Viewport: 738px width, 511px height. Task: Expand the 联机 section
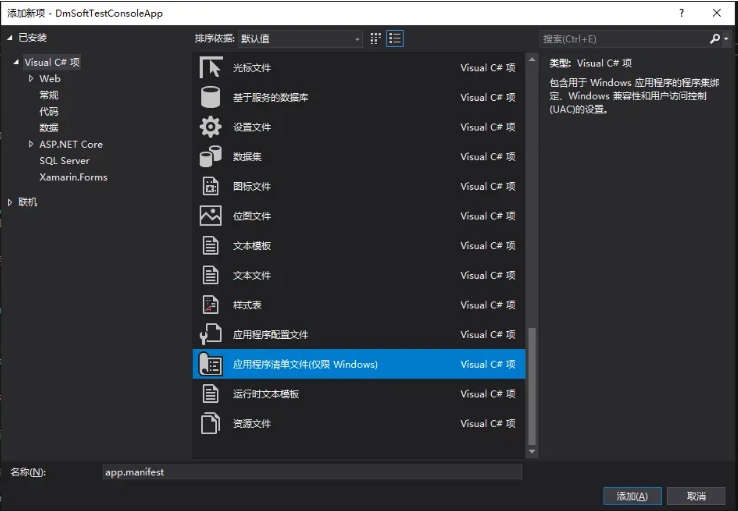coord(11,202)
